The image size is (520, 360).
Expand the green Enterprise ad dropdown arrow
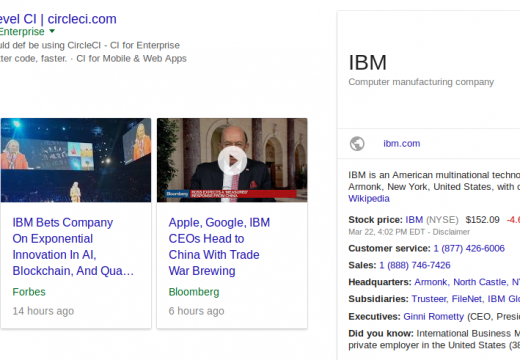pyautogui.click(x=52, y=31)
